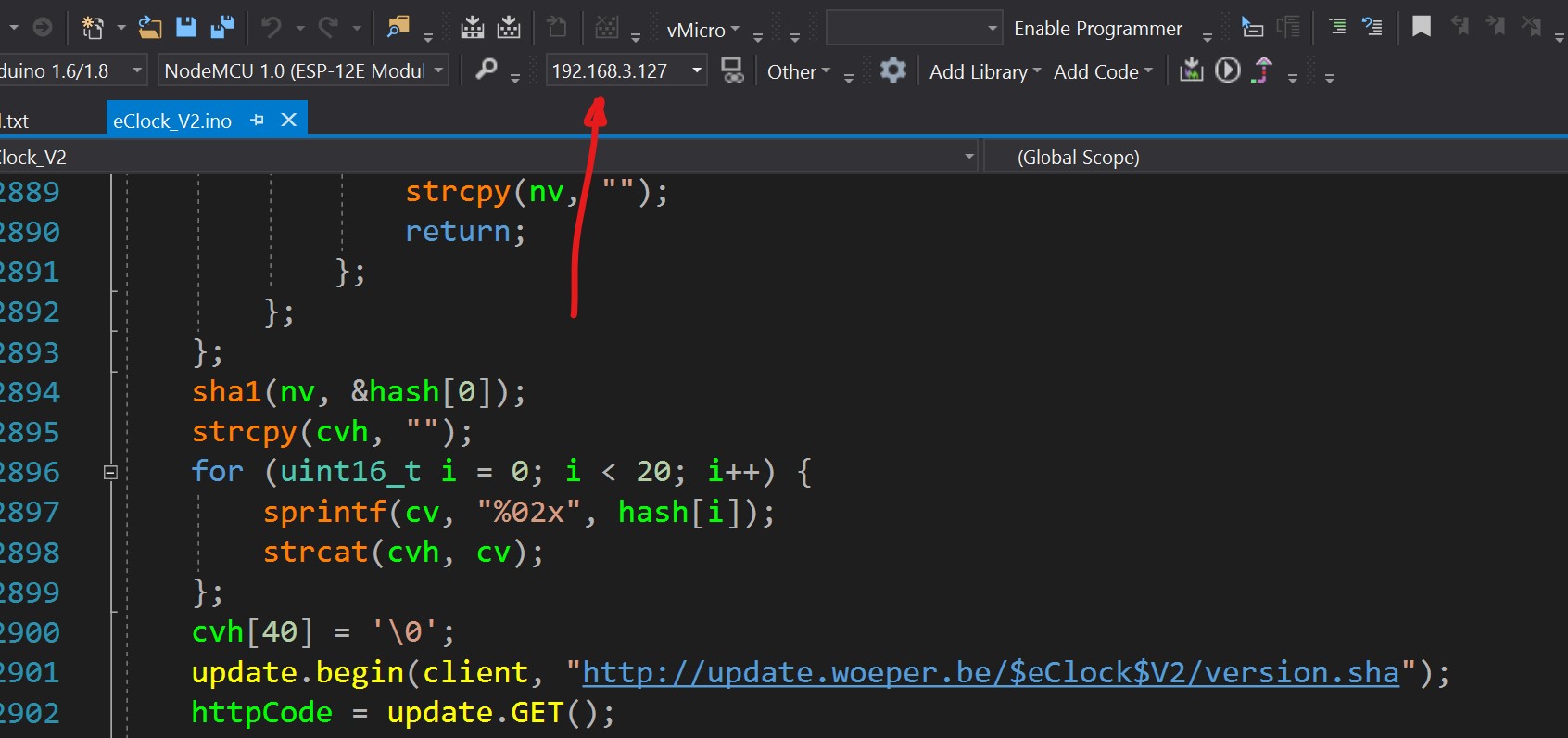Open the update.woeper.be version.sha link
The height and width of the screenshot is (738, 1568).
[991, 672]
